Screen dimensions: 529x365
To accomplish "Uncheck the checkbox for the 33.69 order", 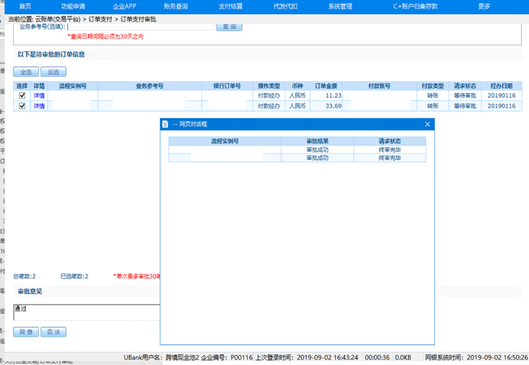I will (x=22, y=106).
